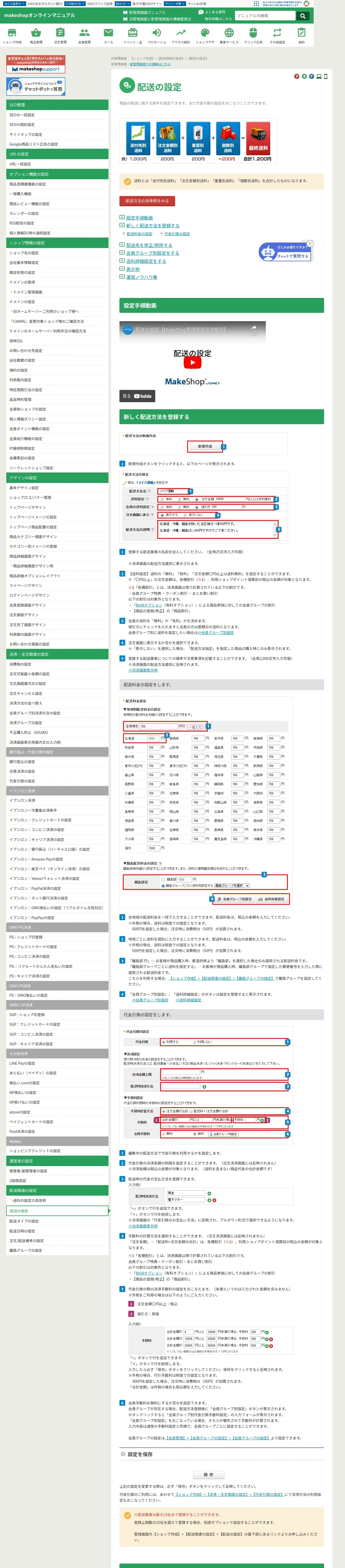This screenshot has width=345, height=1568.
Task: Select イプシロン：PayPayの設定 in sidebar
Action: (57, 917)
